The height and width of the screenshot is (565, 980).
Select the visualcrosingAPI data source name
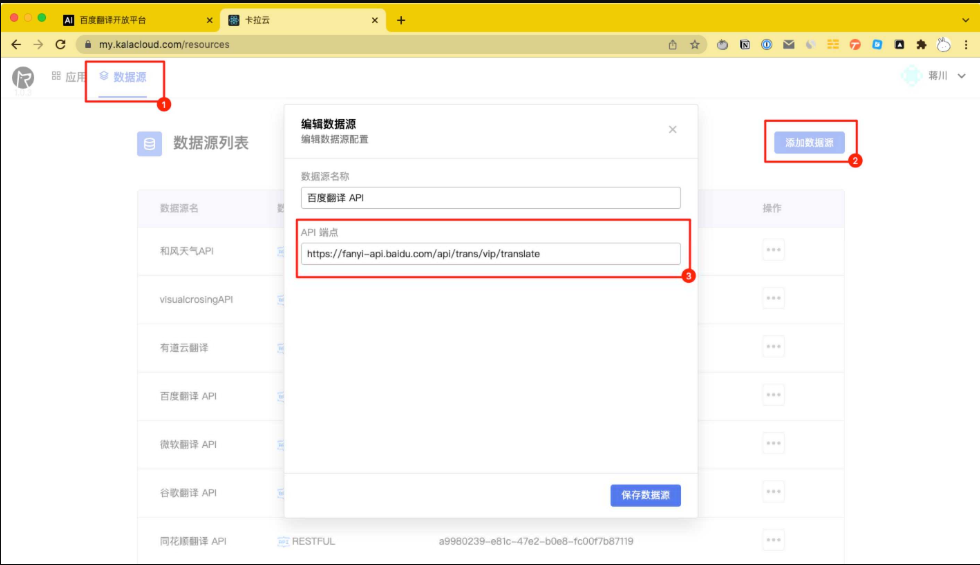click(196, 299)
